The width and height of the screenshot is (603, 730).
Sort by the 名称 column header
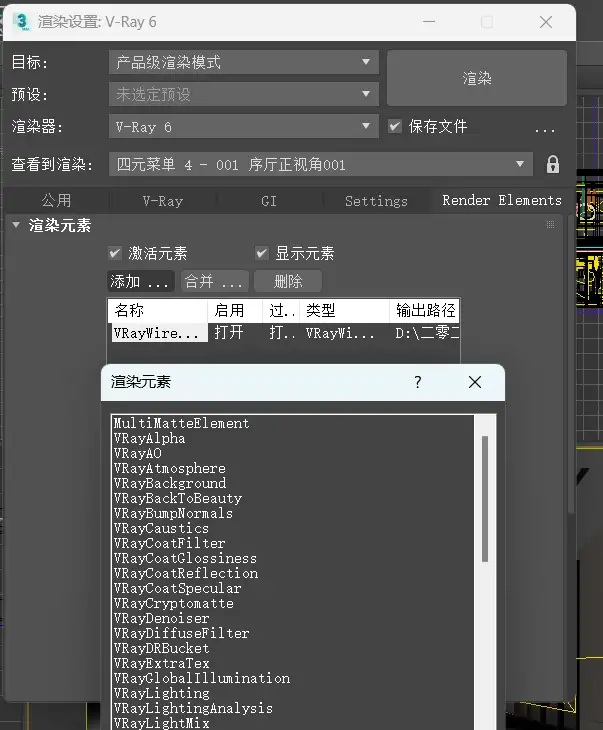[x=157, y=311]
